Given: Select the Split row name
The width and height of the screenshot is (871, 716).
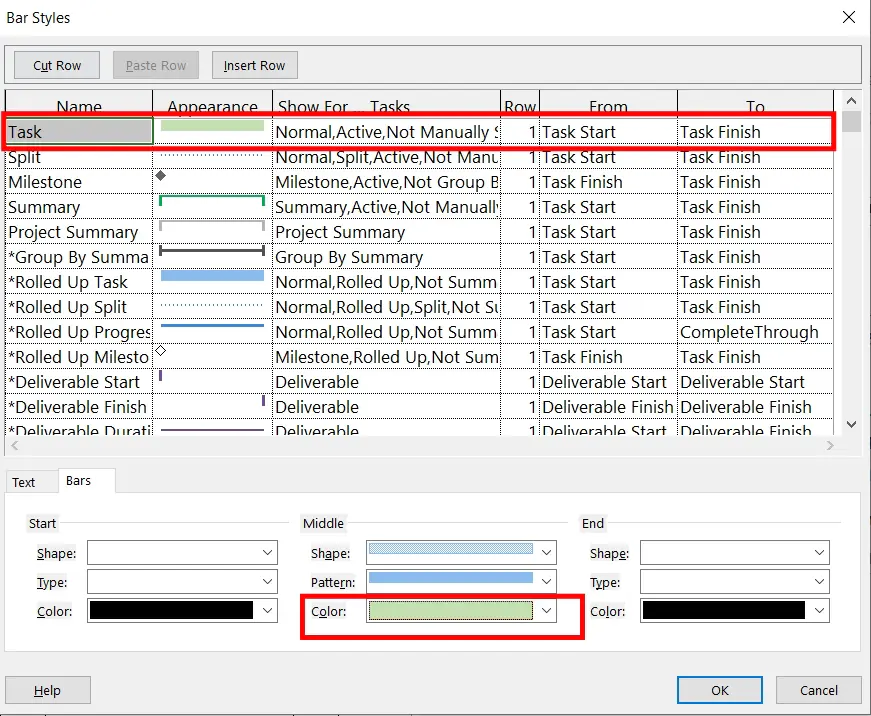Looking at the screenshot, I should point(79,157).
